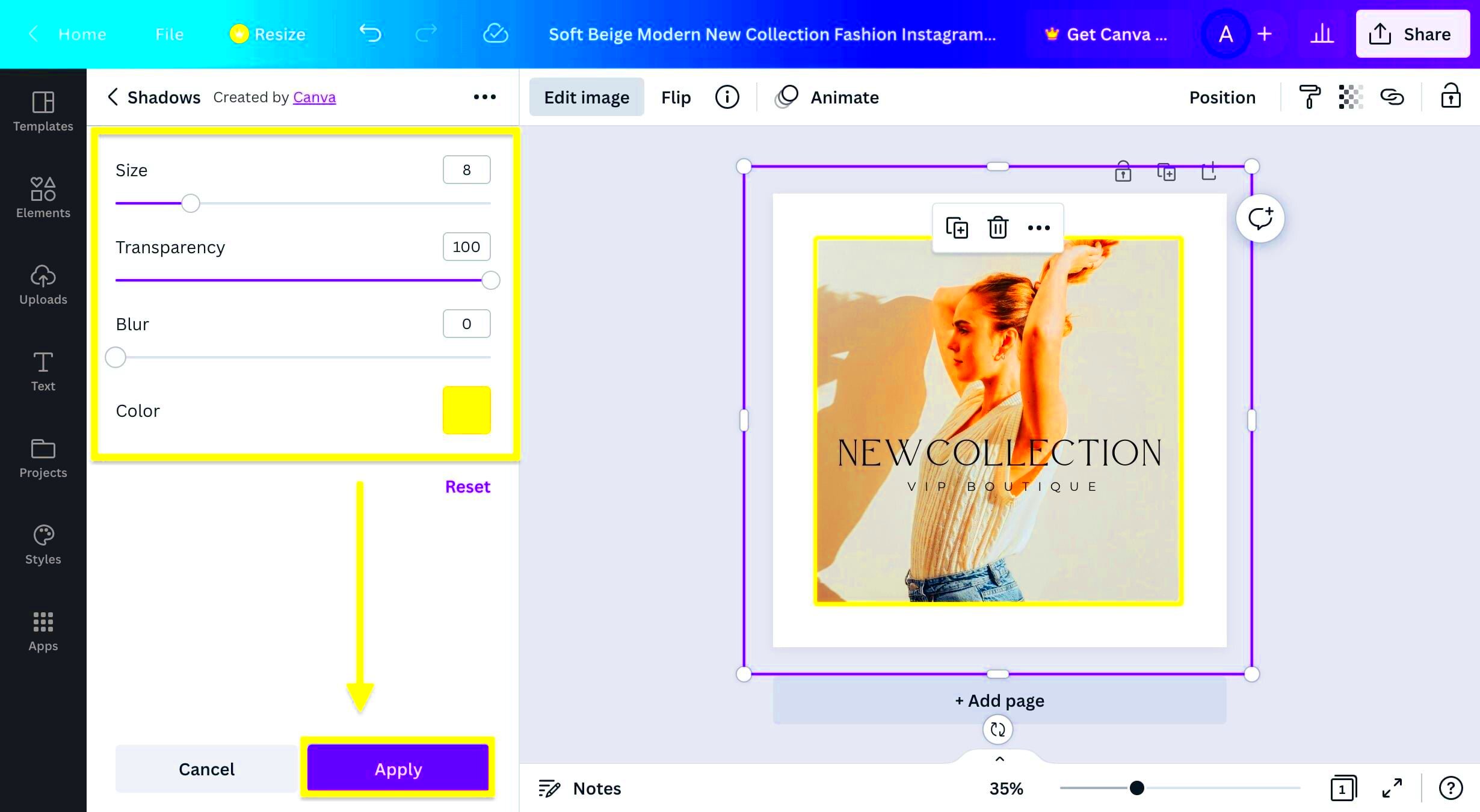This screenshot has height=812, width=1480.
Task: Click the undo arrow icon
Action: tap(371, 34)
